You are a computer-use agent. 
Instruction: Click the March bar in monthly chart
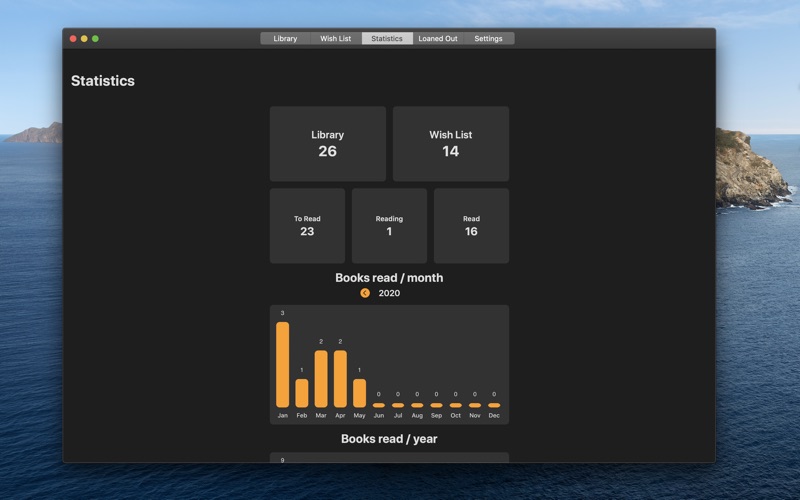[x=321, y=379]
